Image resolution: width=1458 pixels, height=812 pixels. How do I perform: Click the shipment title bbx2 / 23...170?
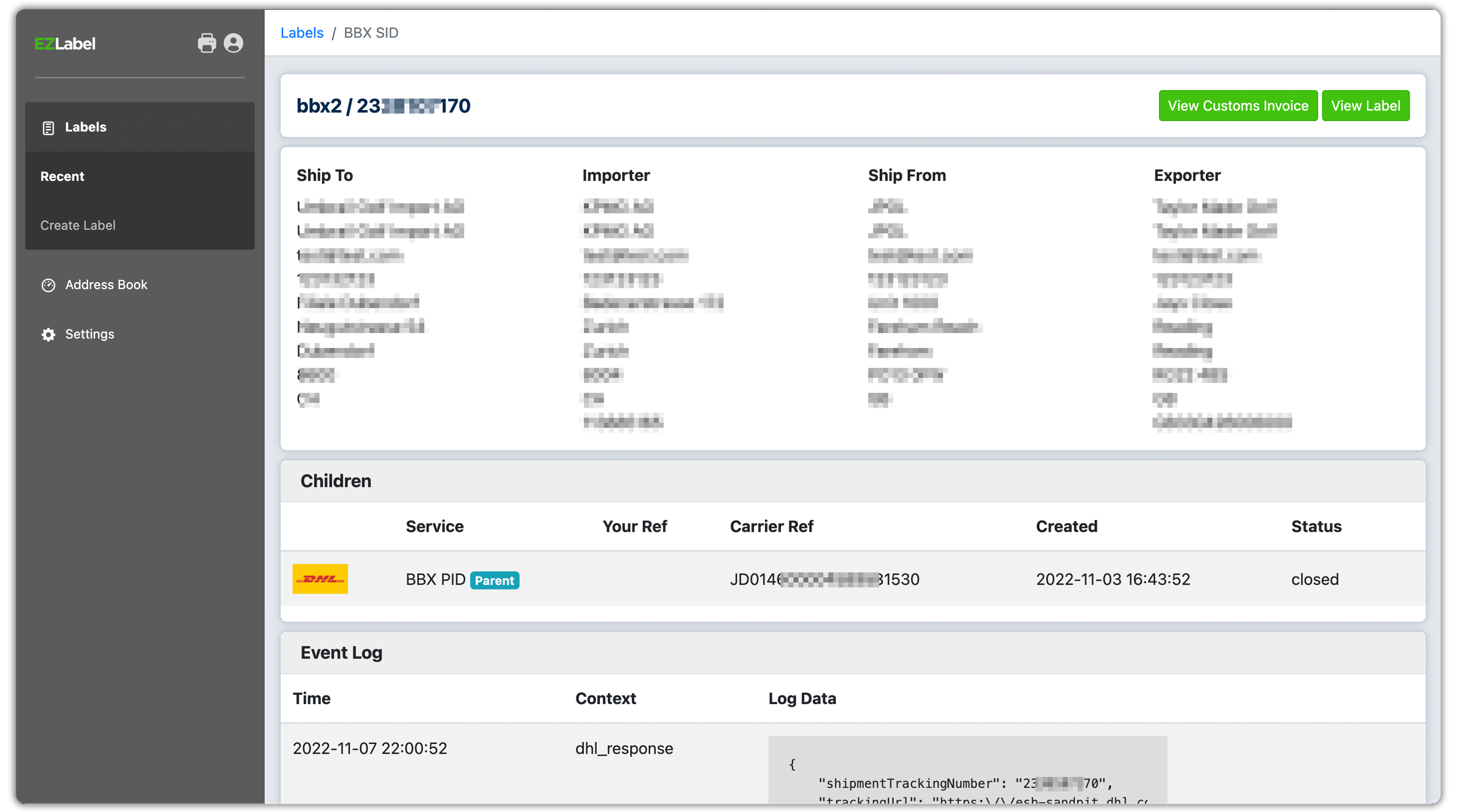tap(384, 105)
